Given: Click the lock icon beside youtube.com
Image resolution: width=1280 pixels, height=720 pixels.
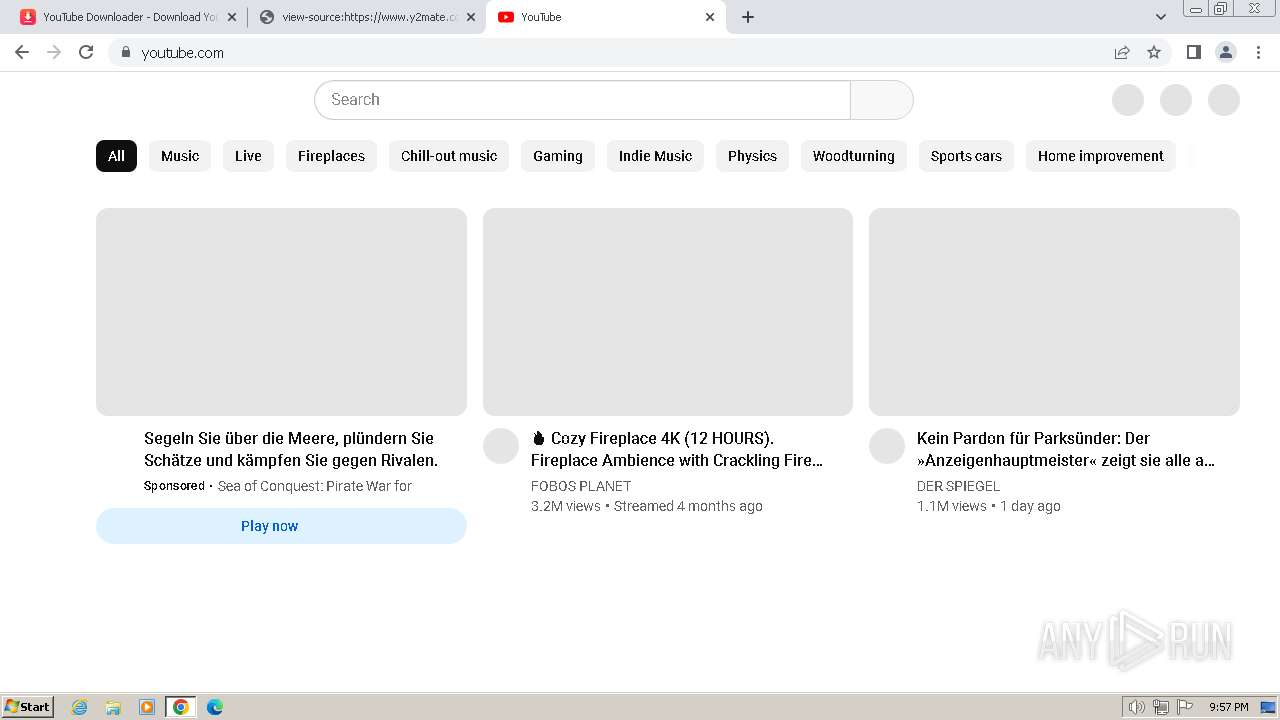Looking at the screenshot, I should click(125, 52).
